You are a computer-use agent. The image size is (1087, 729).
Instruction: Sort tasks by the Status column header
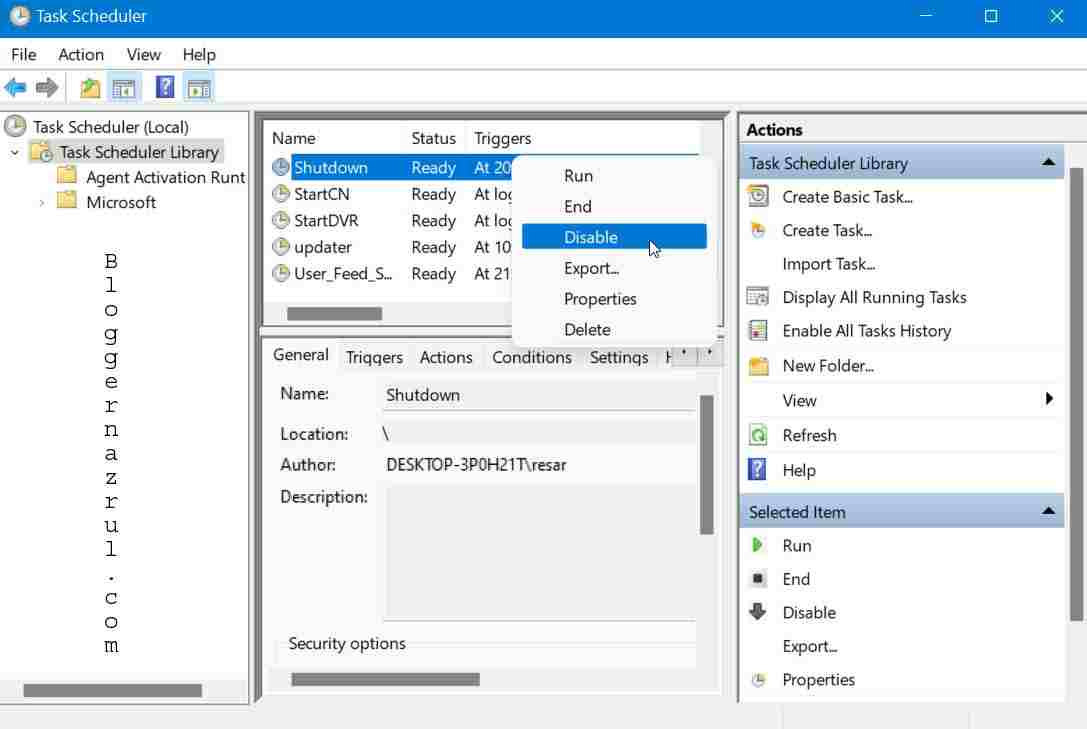[434, 138]
